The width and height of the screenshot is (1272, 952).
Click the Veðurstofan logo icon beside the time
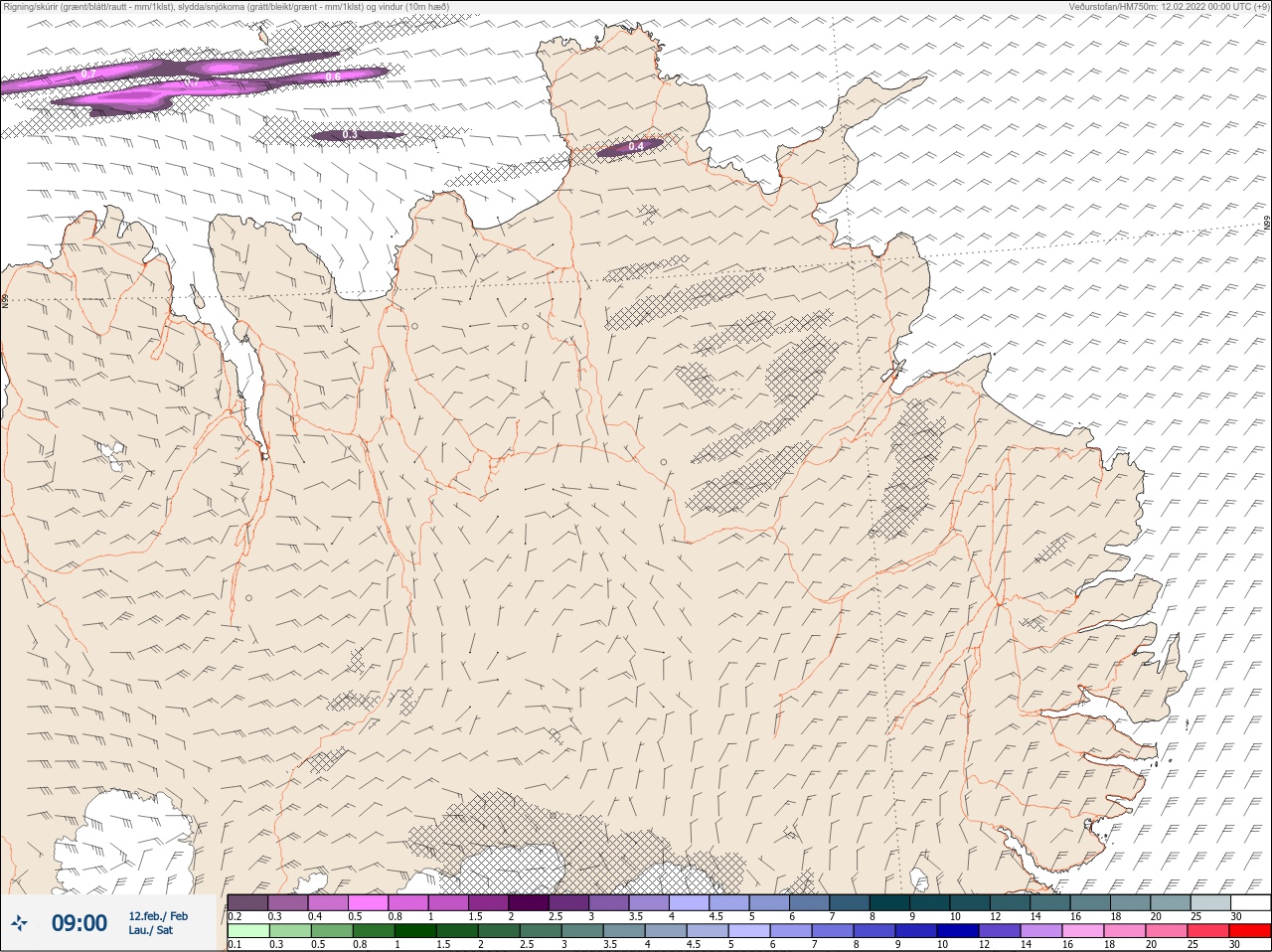[19, 923]
